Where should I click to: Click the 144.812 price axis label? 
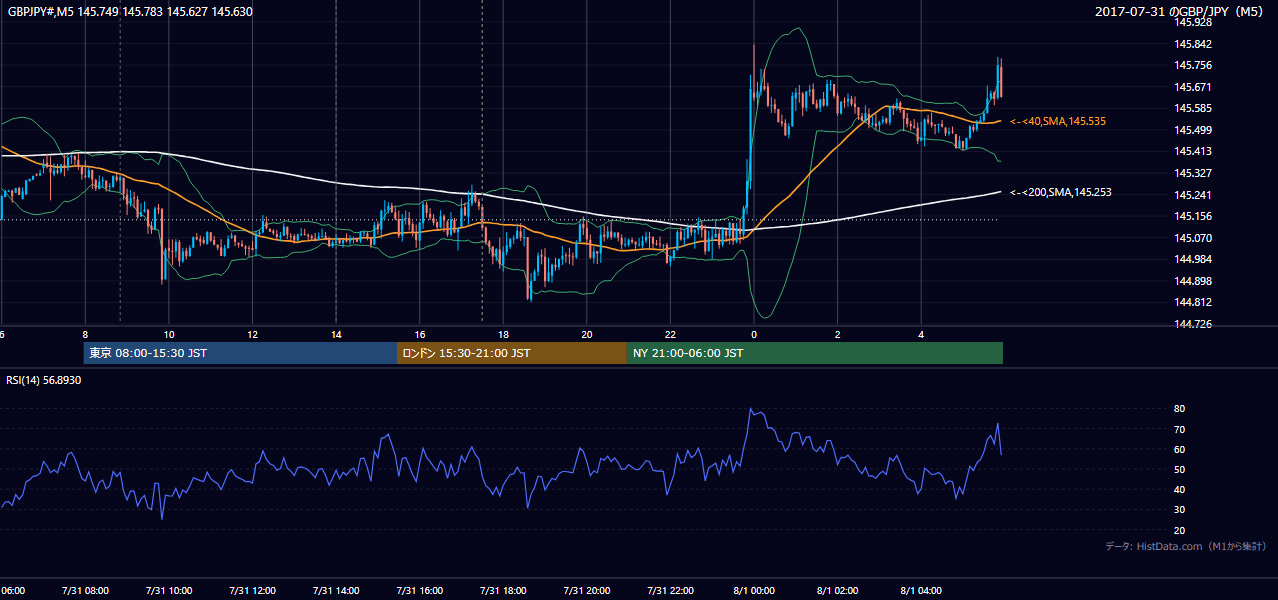pos(1191,302)
